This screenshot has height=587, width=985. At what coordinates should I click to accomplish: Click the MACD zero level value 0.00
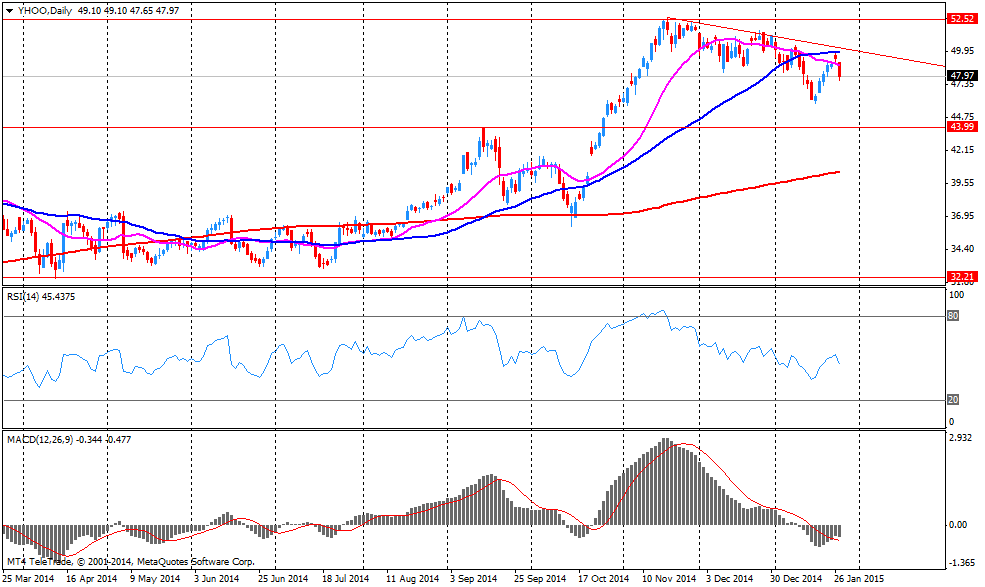[x=958, y=525]
